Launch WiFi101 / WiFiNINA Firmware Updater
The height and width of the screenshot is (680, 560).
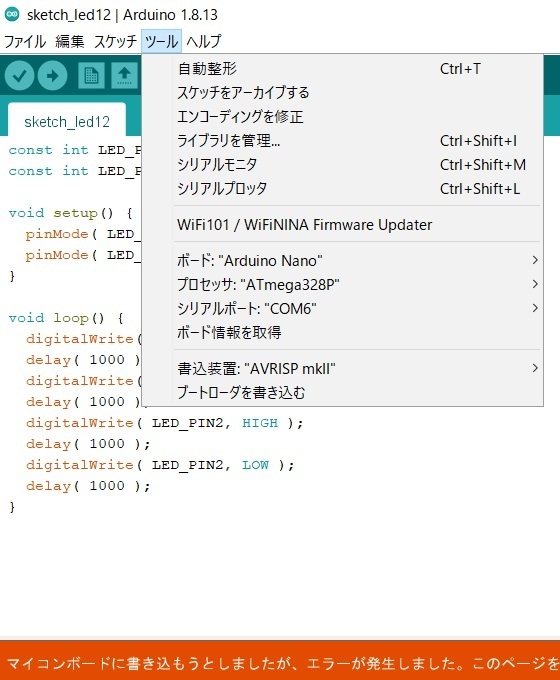coord(343,225)
